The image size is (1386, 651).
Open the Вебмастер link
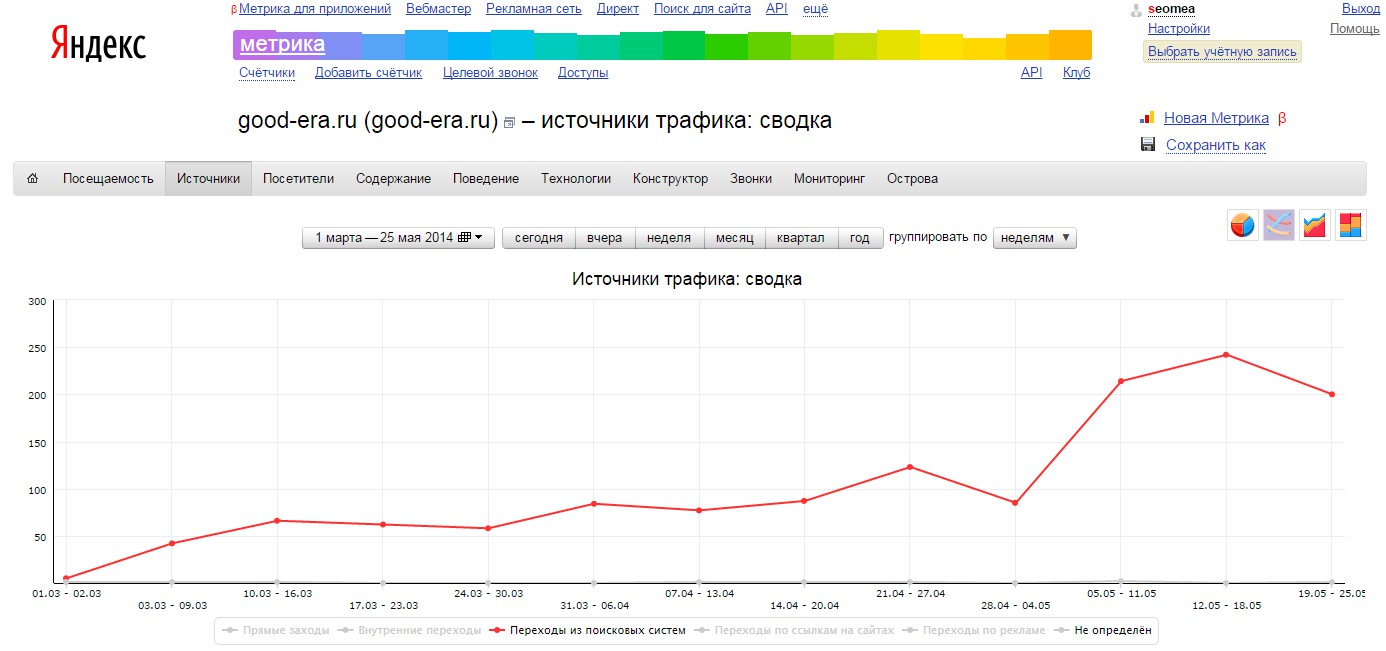click(438, 9)
